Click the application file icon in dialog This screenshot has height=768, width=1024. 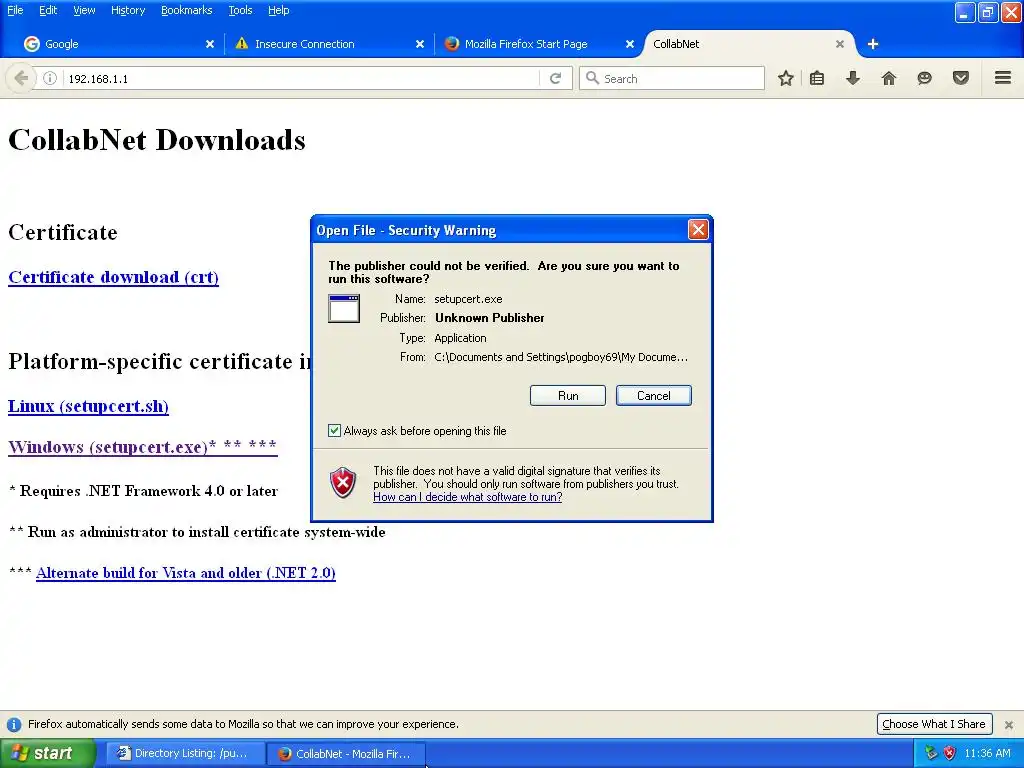click(344, 308)
